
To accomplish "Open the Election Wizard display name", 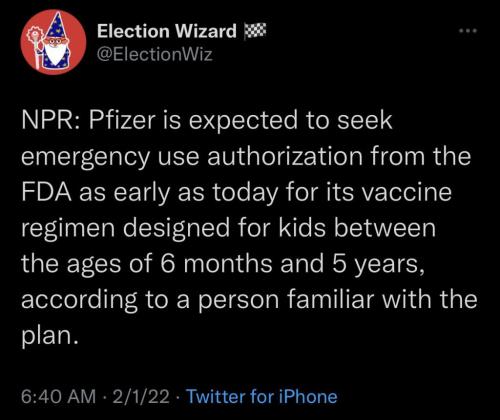I will click(x=167, y=31).
